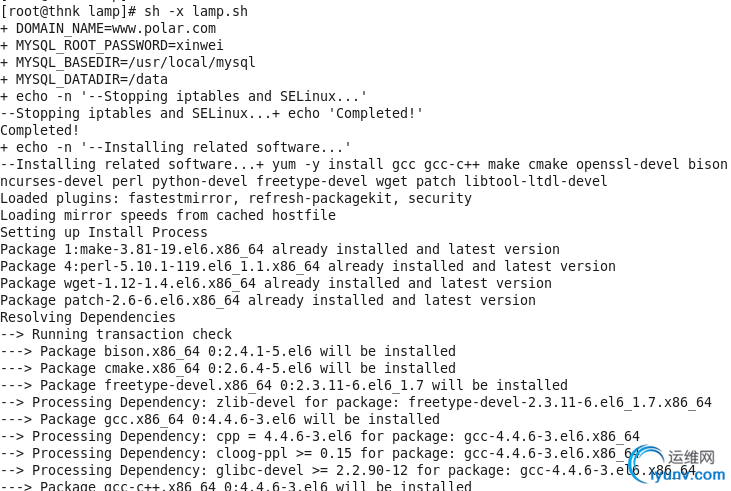Click the MYSQL_DATADIR=/data line
731x491 pixels.
pos(84,79)
